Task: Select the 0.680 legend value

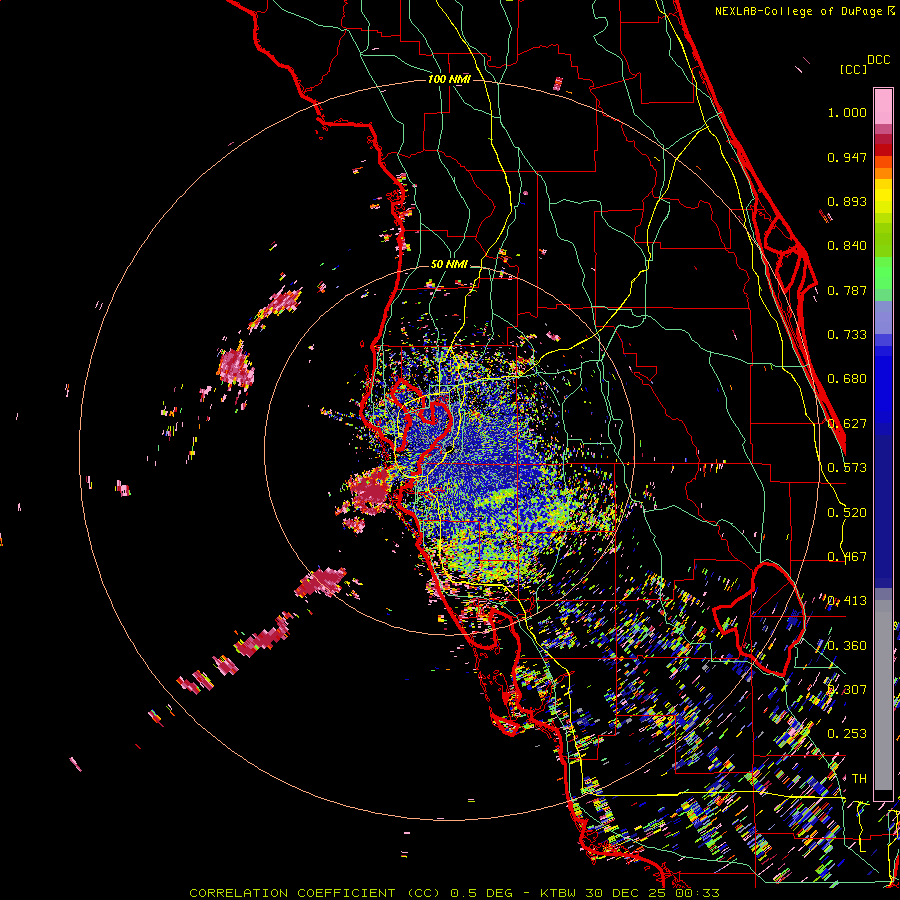Action: 847,379
